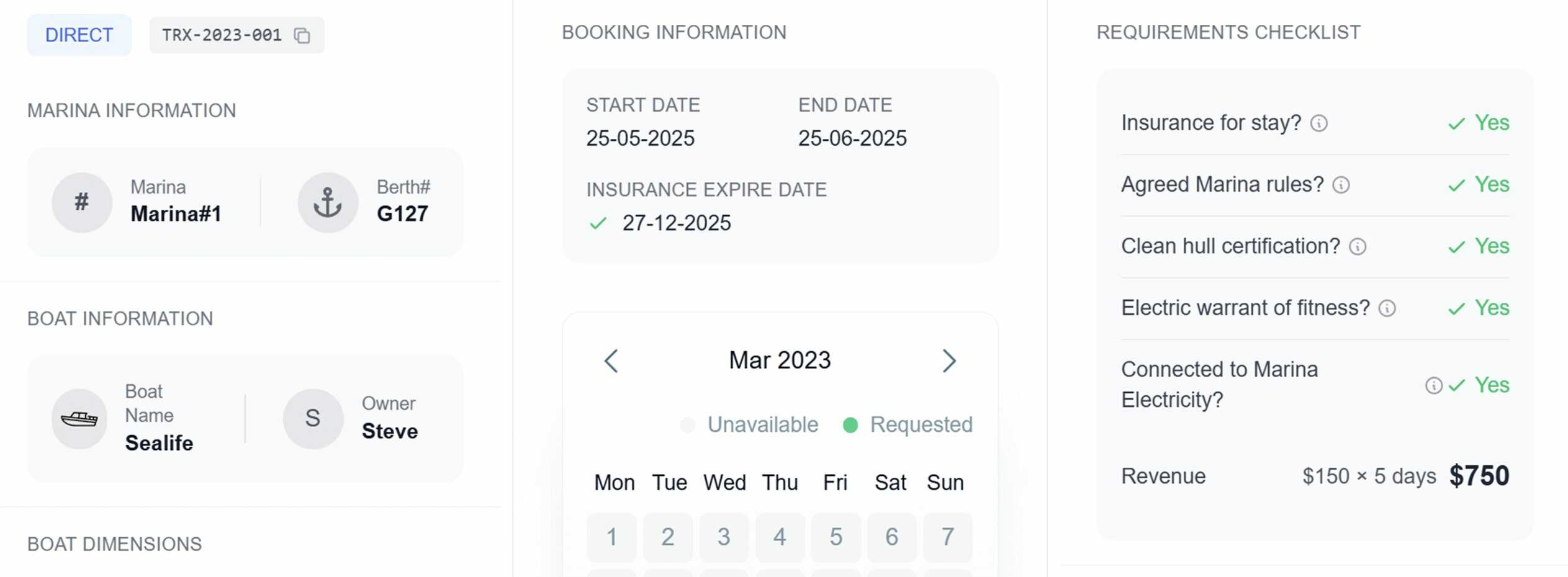Screen dimensions: 1568x577
Task: Show info for Clean hull certification
Action: coord(1358,247)
